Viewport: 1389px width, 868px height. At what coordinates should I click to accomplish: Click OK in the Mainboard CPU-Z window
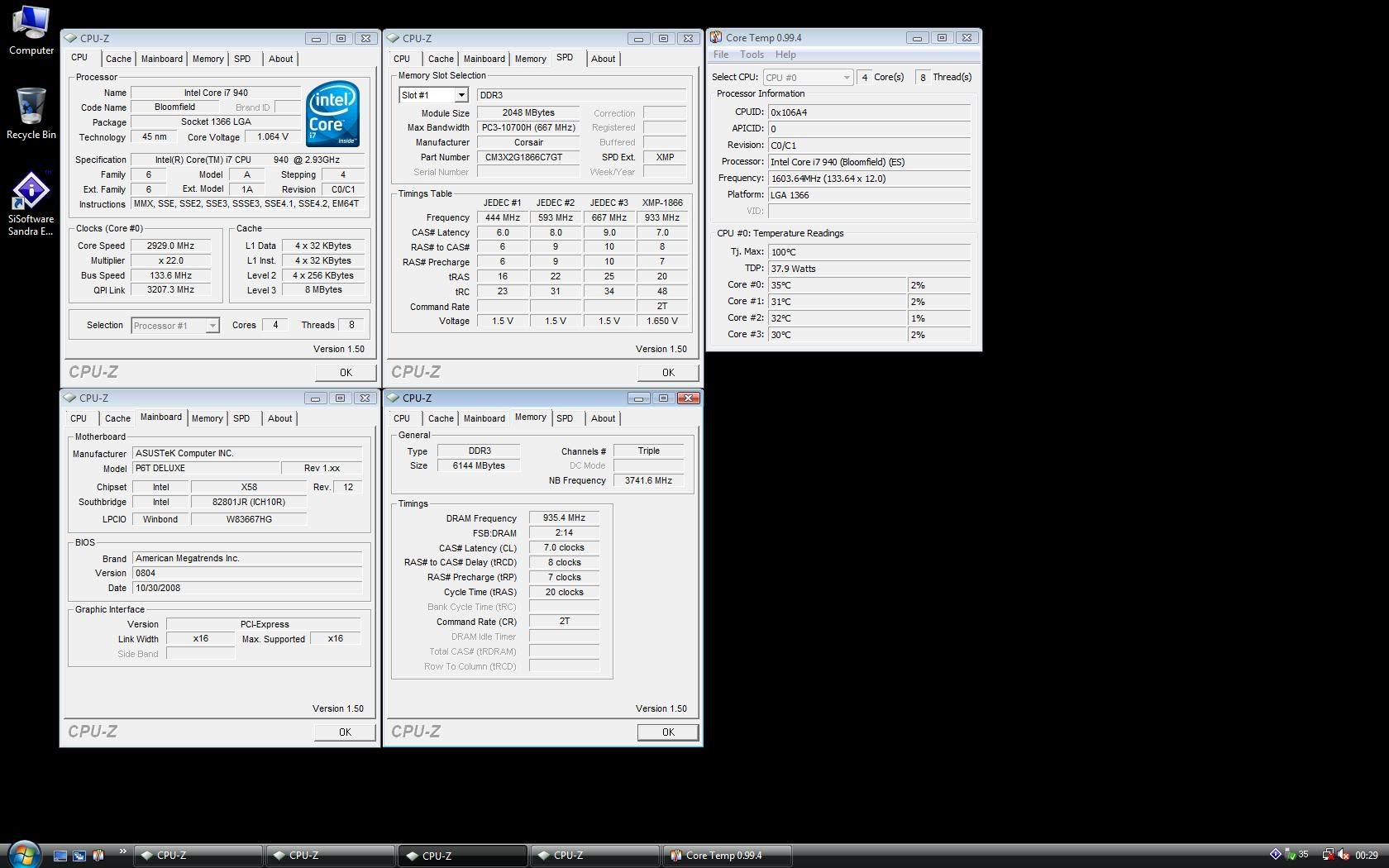[345, 732]
